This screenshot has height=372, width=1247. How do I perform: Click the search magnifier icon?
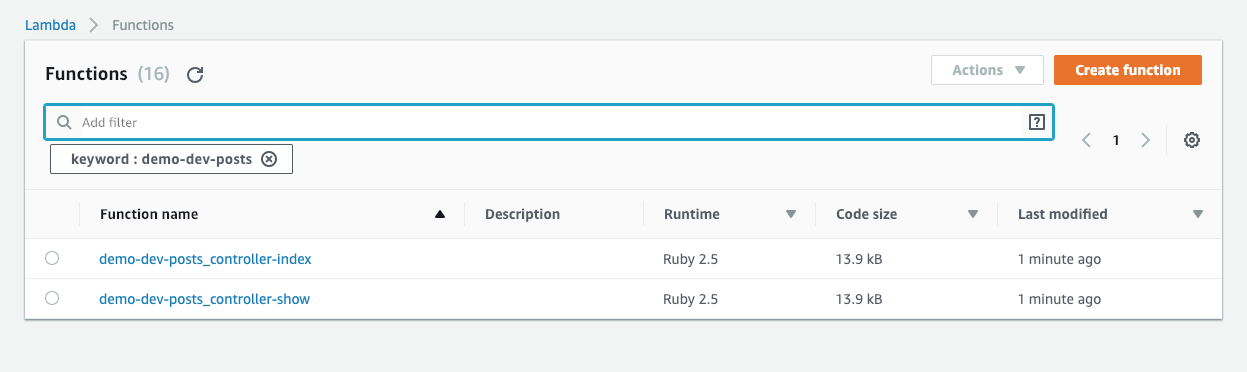pos(64,122)
